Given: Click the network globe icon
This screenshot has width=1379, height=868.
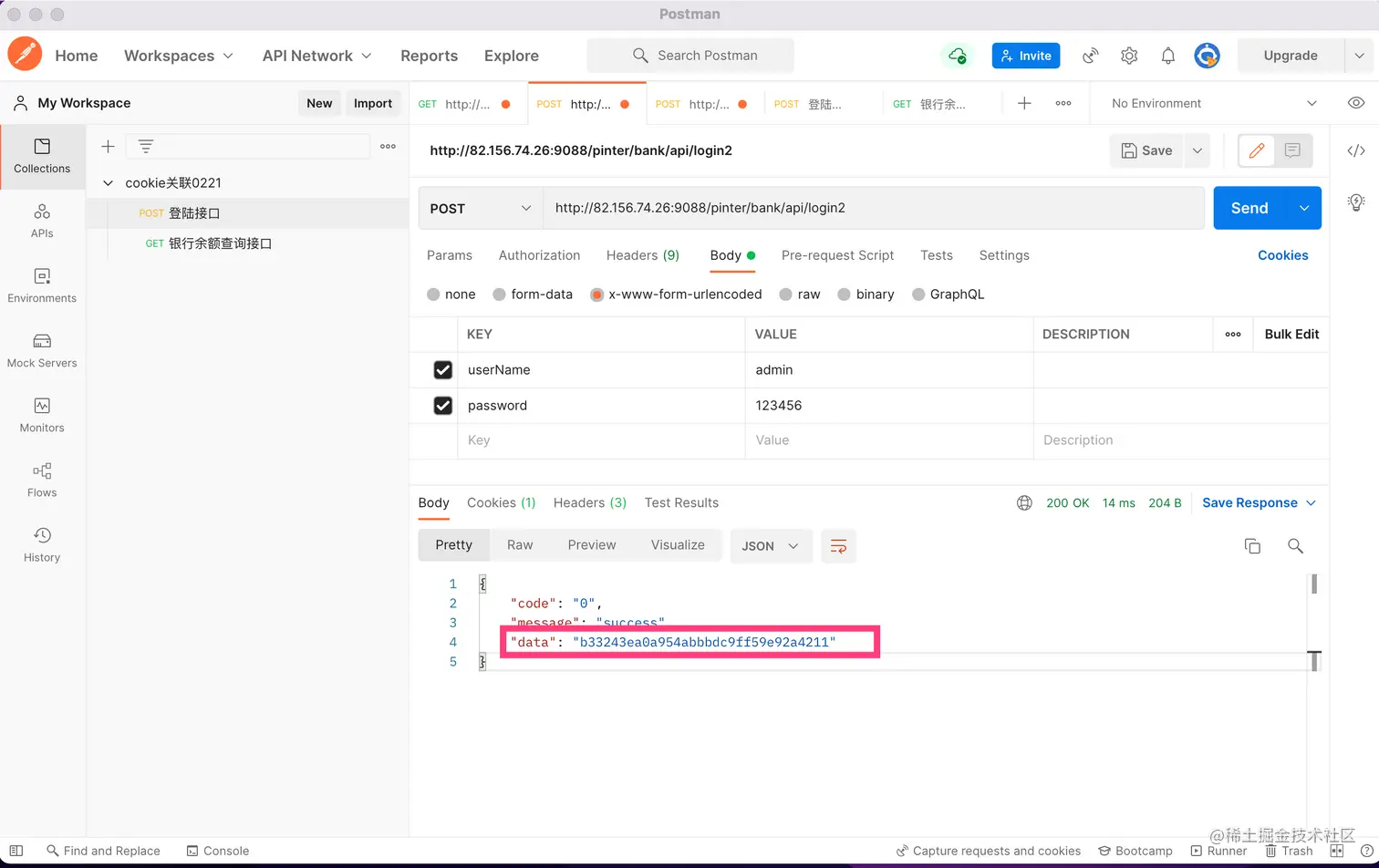Looking at the screenshot, I should point(1024,502).
